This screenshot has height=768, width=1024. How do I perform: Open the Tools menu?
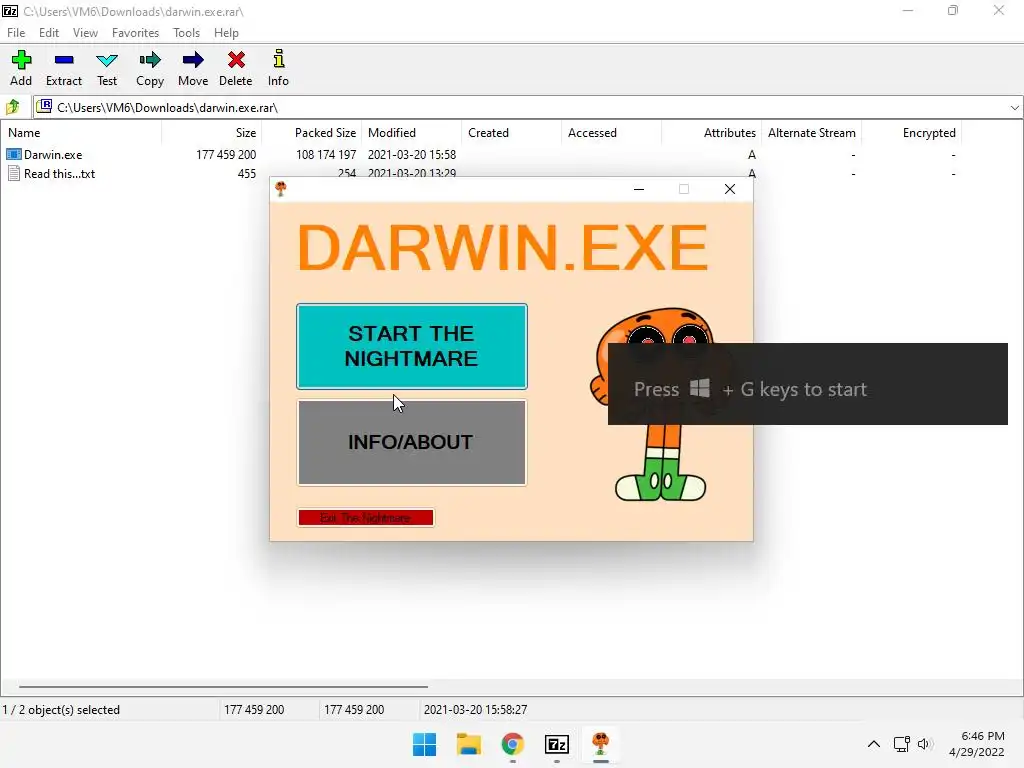[x=186, y=33]
